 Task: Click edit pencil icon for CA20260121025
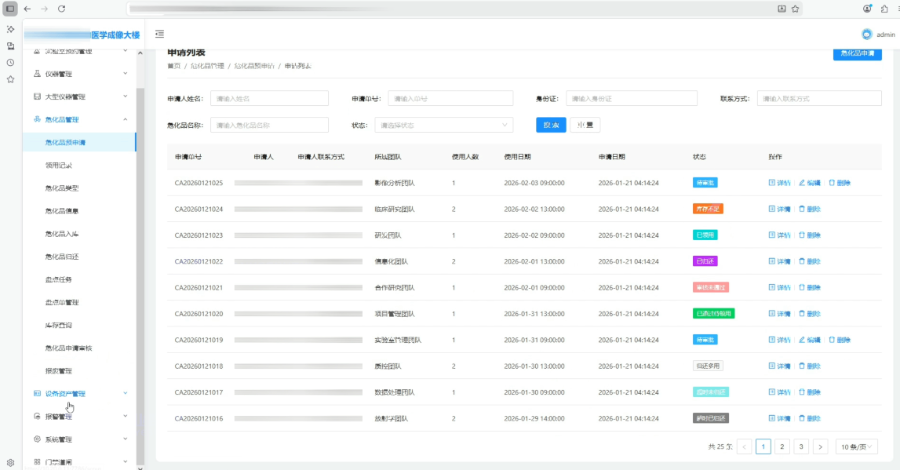coord(802,182)
